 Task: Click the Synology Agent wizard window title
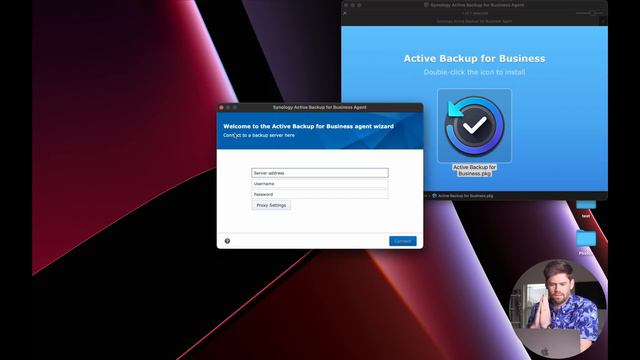(320, 107)
